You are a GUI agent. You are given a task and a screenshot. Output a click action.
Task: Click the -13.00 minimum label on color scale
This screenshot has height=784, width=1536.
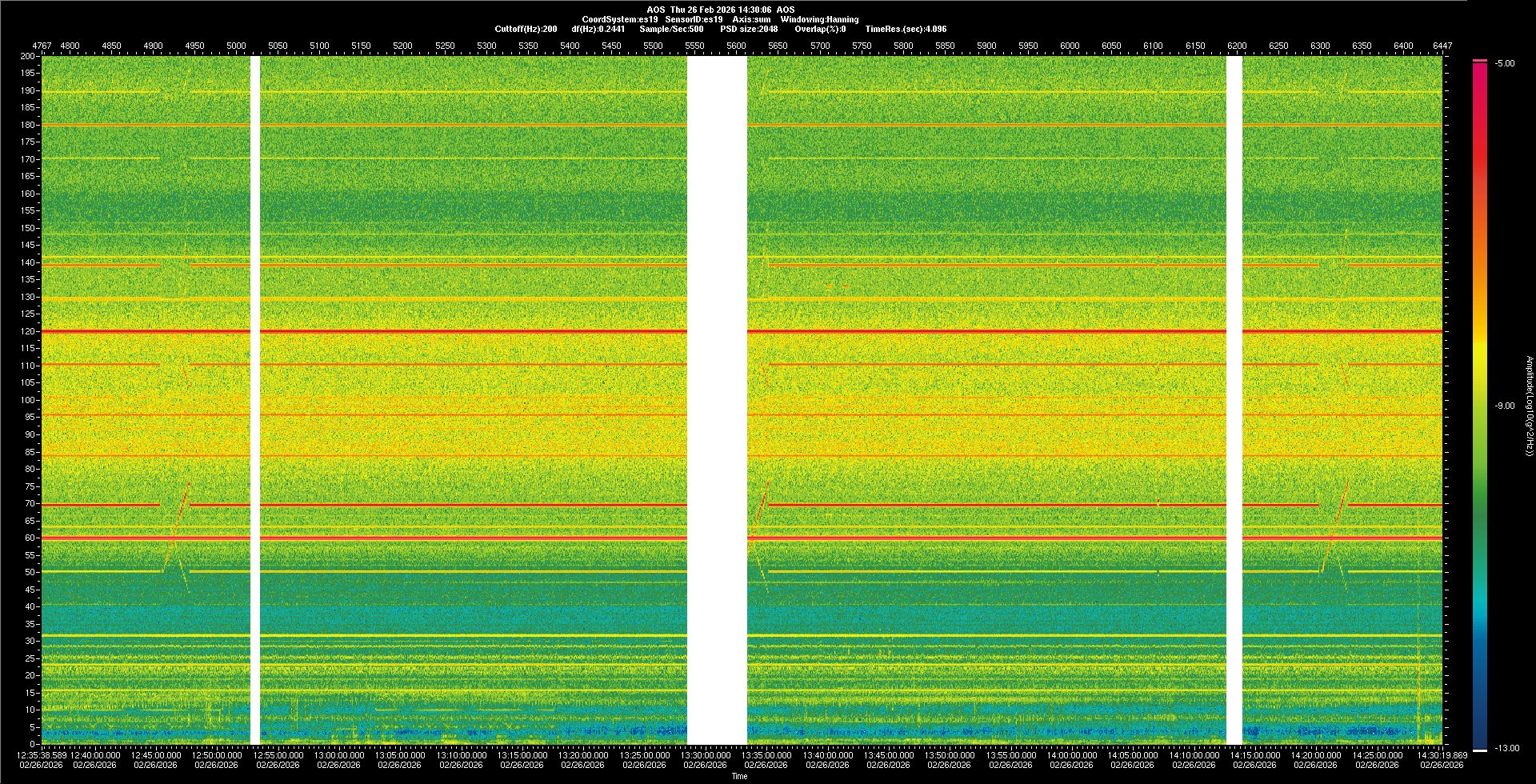coord(1506,749)
